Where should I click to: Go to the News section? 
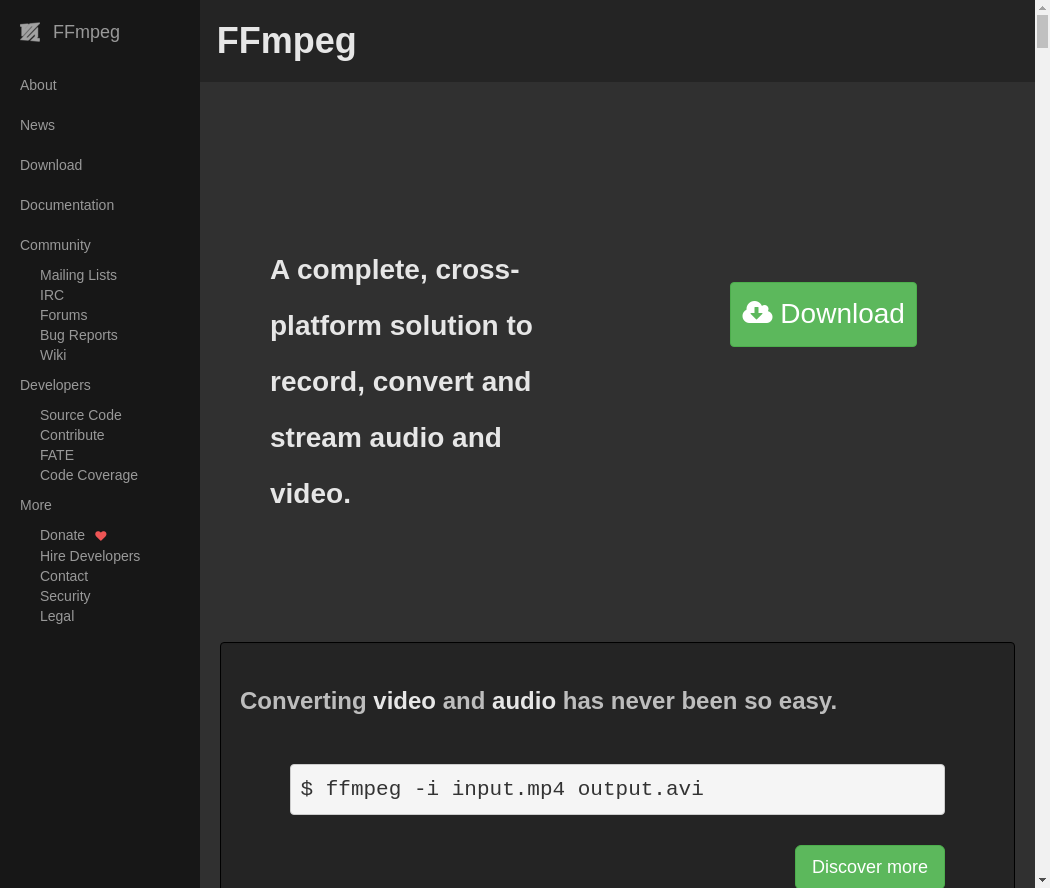tap(38, 125)
